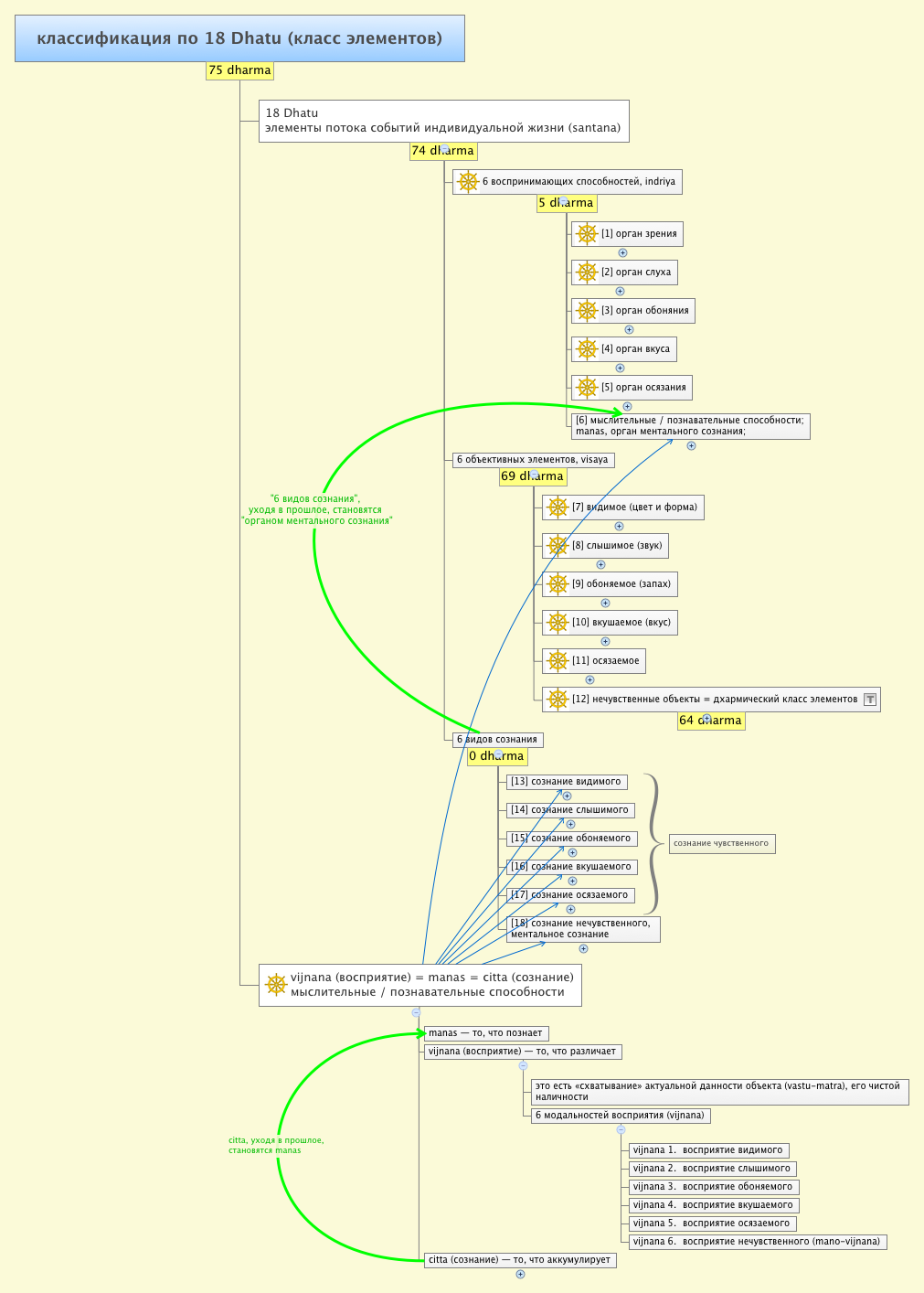Select the vijnana 3. восприятие обоняемого node

click(713, 1187)
